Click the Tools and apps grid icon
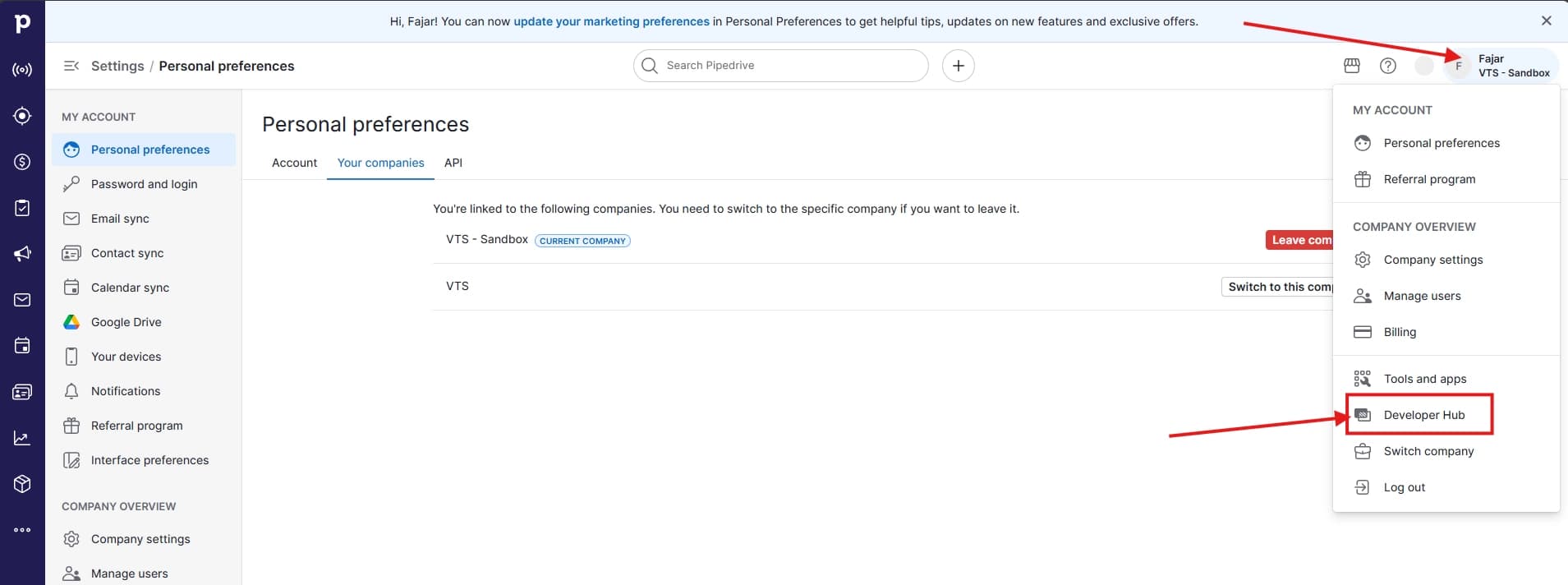 (1363, 379)
